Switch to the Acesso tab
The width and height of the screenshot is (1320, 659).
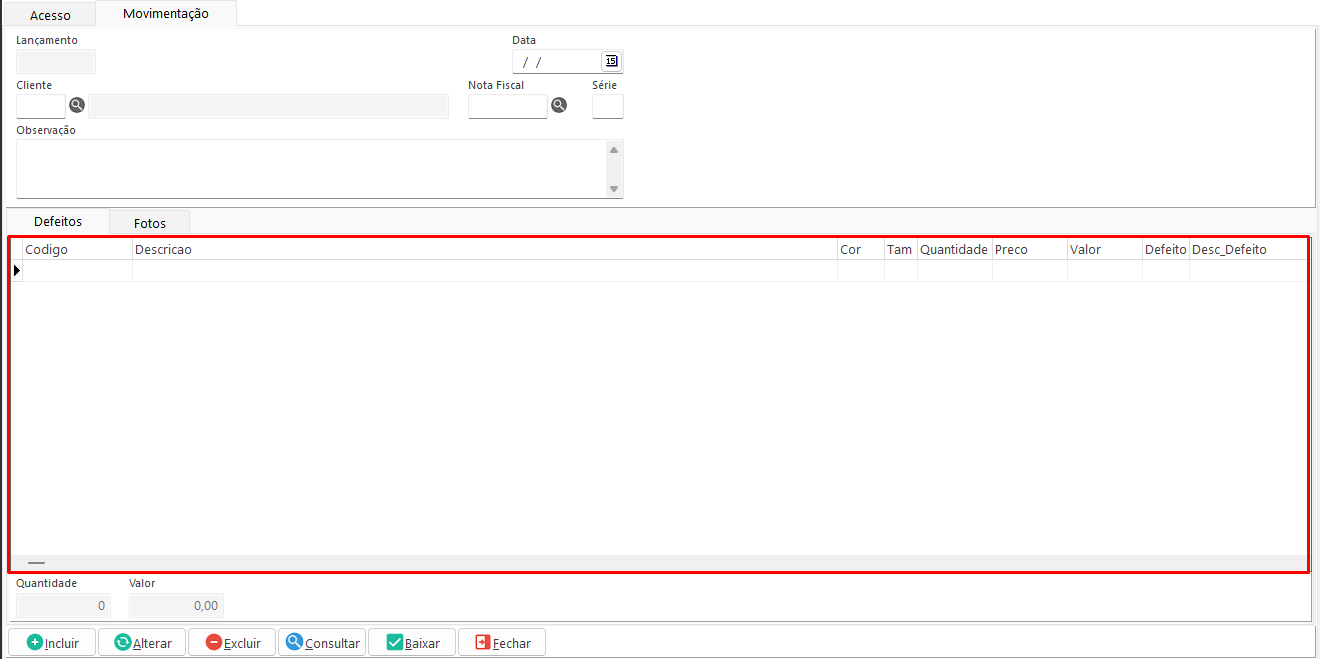click(50, 15)
